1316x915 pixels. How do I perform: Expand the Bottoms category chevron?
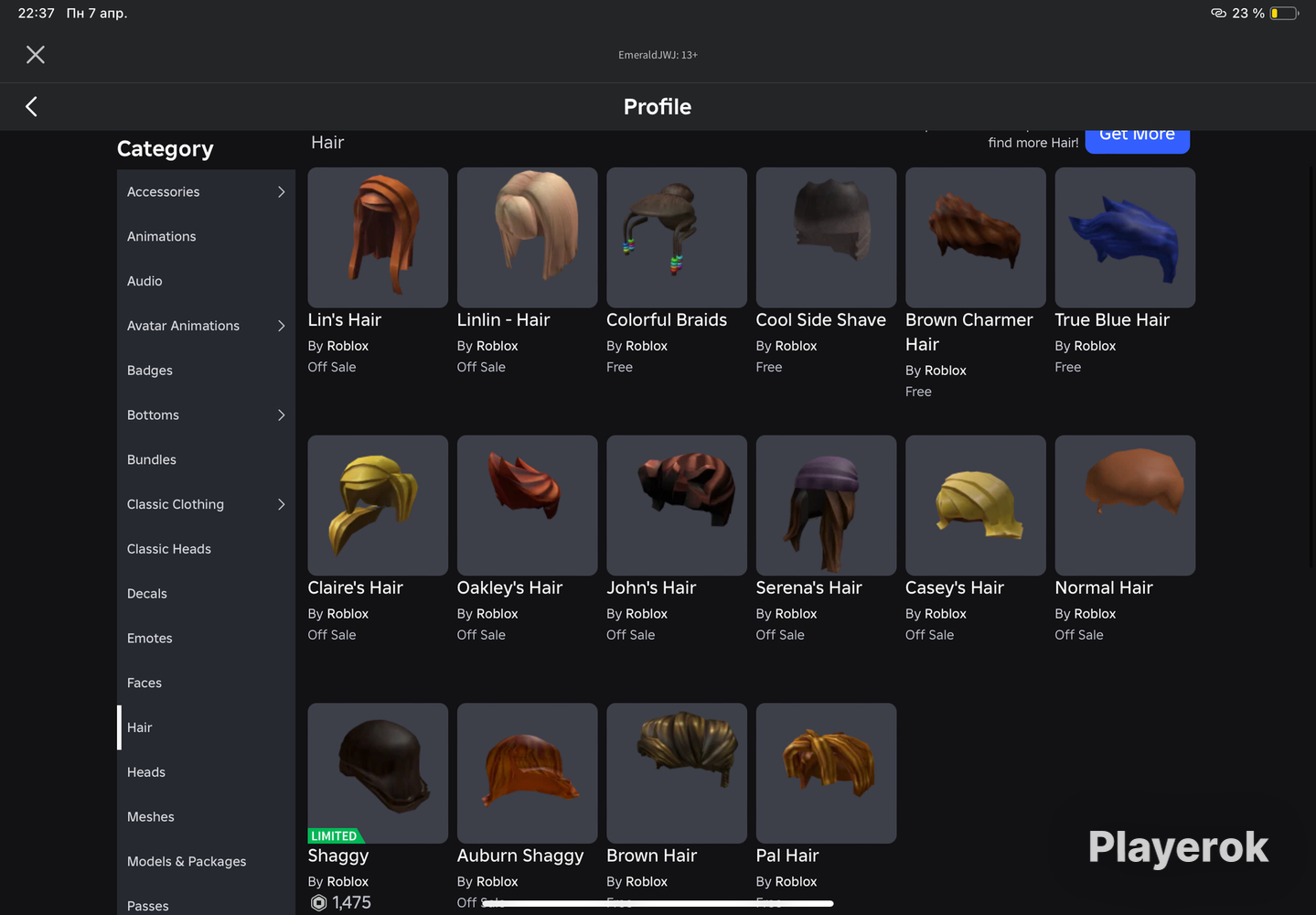(281, 415)
